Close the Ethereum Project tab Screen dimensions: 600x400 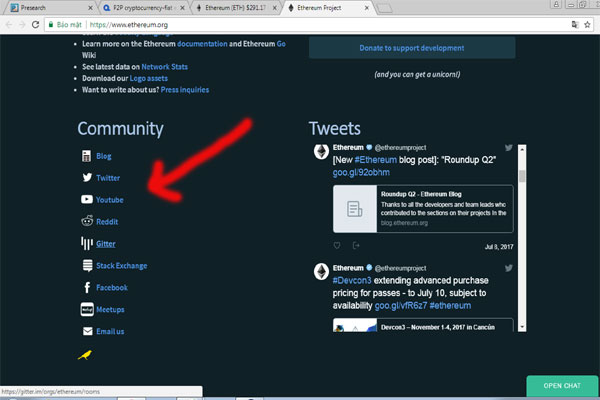pyautogui.click(x=367, y=8)
